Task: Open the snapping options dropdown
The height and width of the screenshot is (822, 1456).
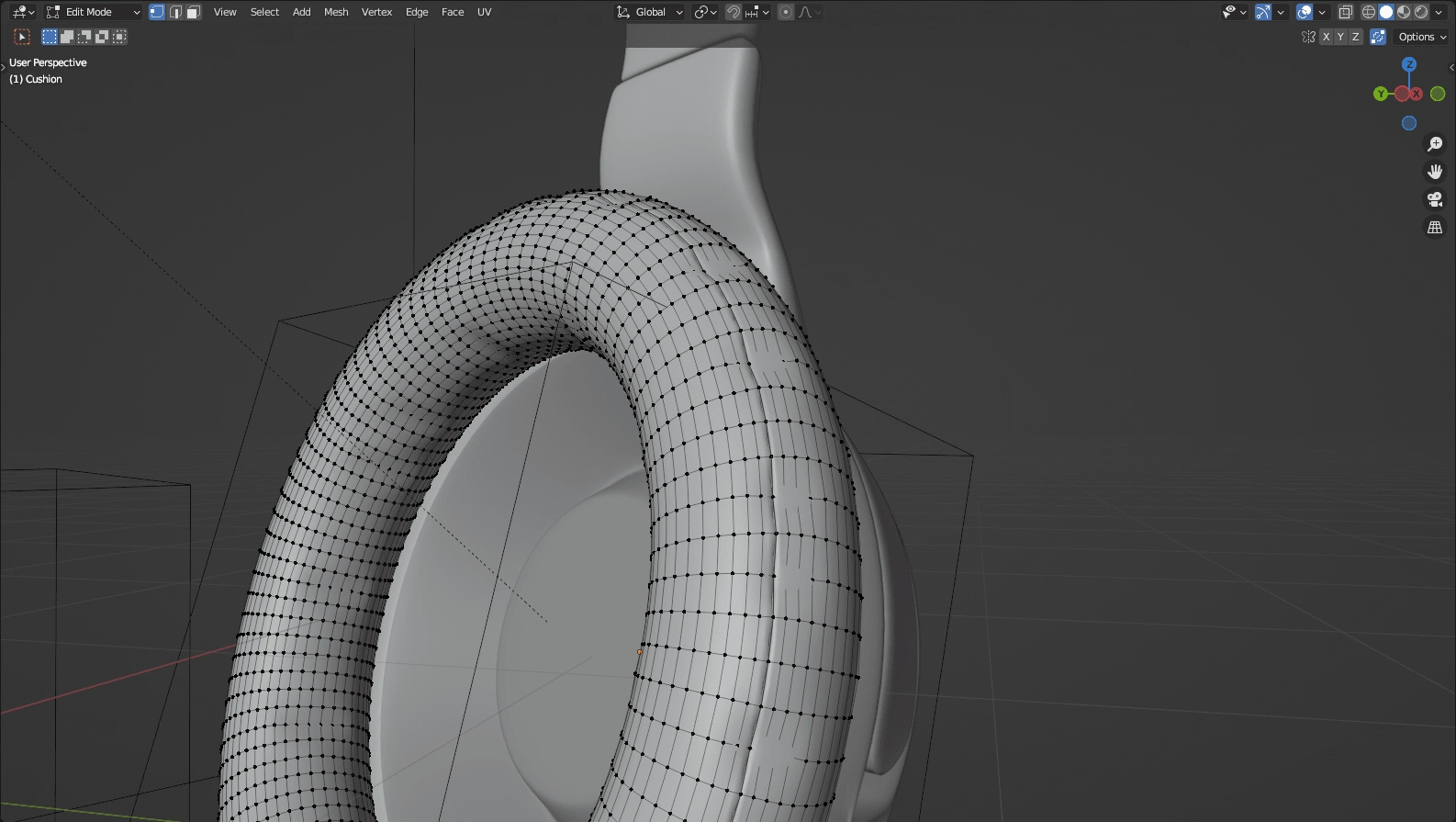Action: click(x=757, y=12)
